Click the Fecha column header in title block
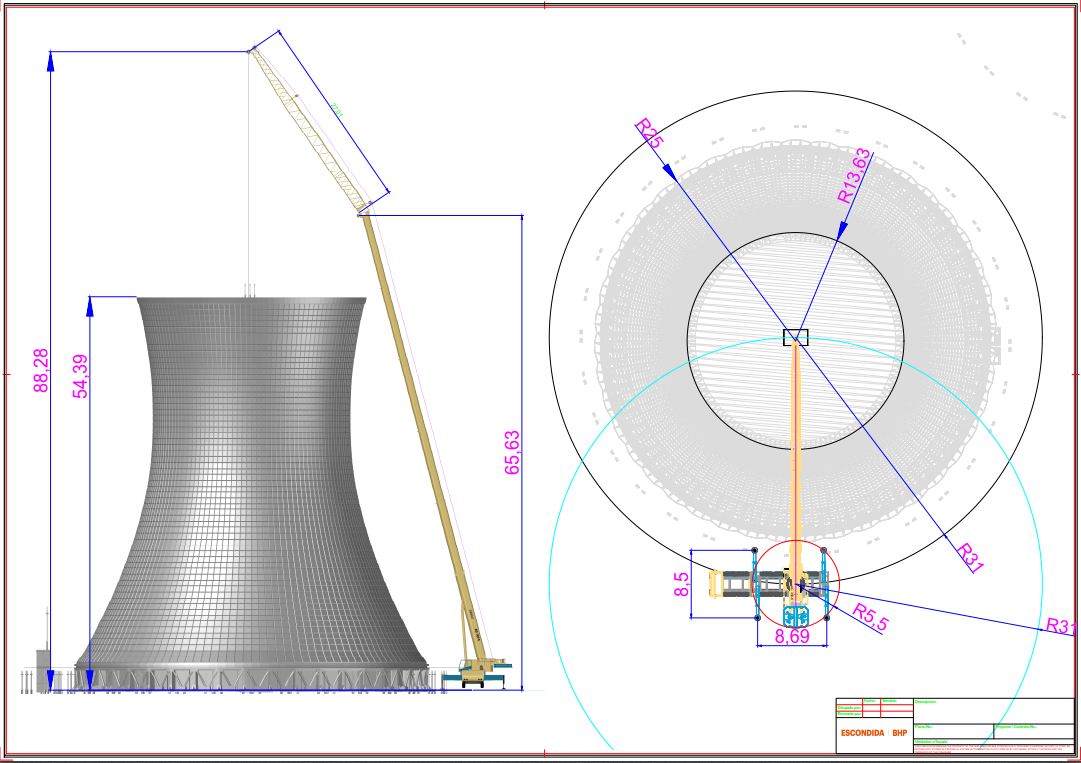This screenshot has height=763, width=1081. pyautogui.click(x=869, y=701)
